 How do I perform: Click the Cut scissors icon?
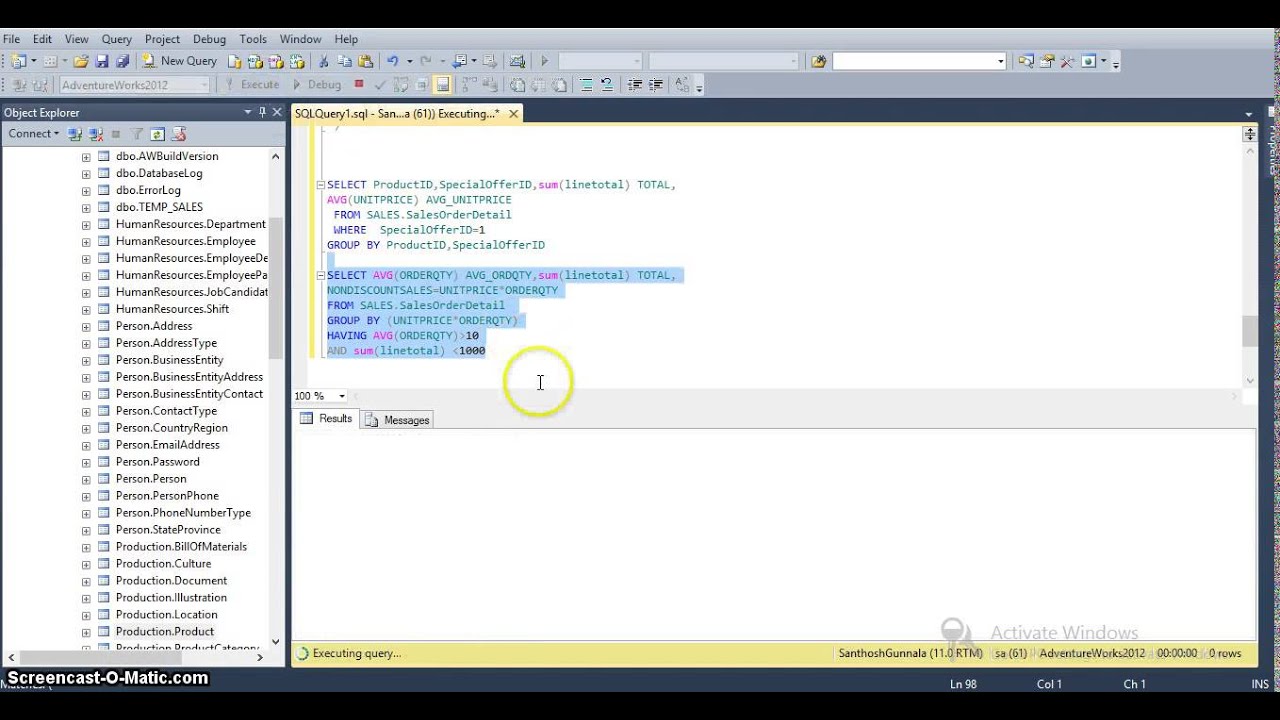(x=323, y=61)
